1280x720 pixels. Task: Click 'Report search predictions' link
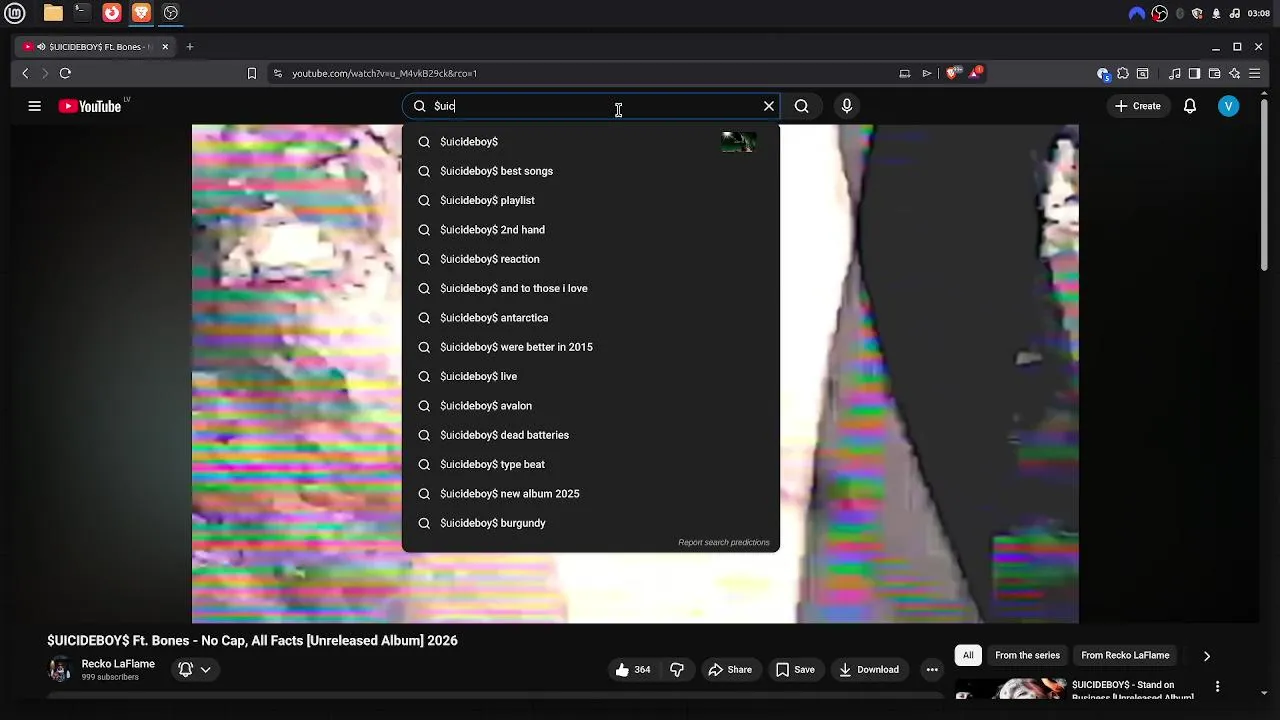tap(724, 542)
